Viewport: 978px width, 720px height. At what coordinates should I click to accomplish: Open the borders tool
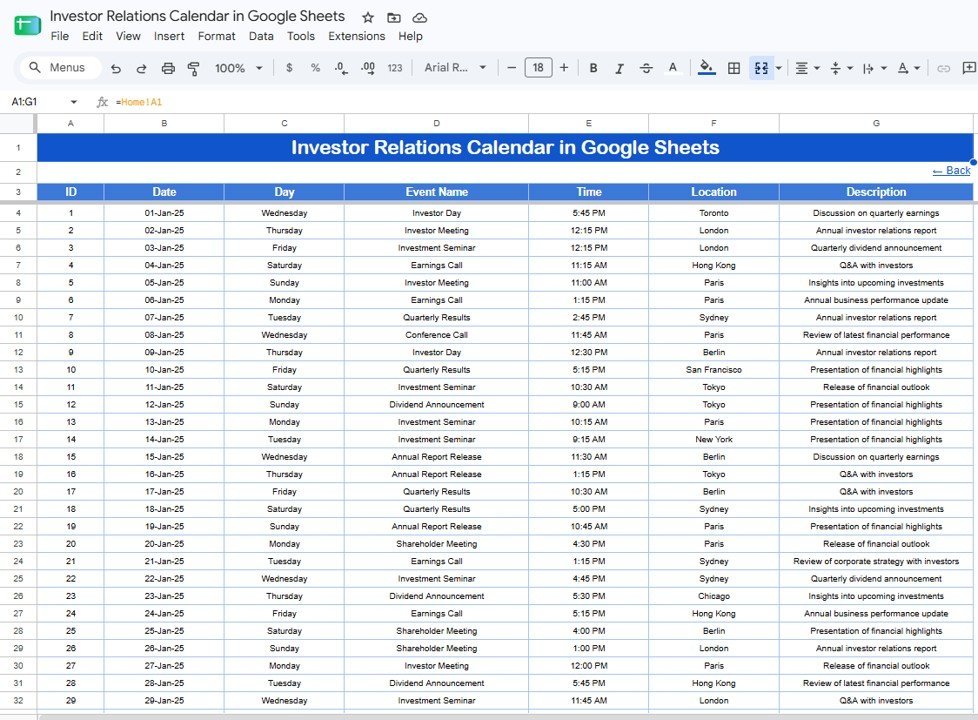tap(734, 68)
